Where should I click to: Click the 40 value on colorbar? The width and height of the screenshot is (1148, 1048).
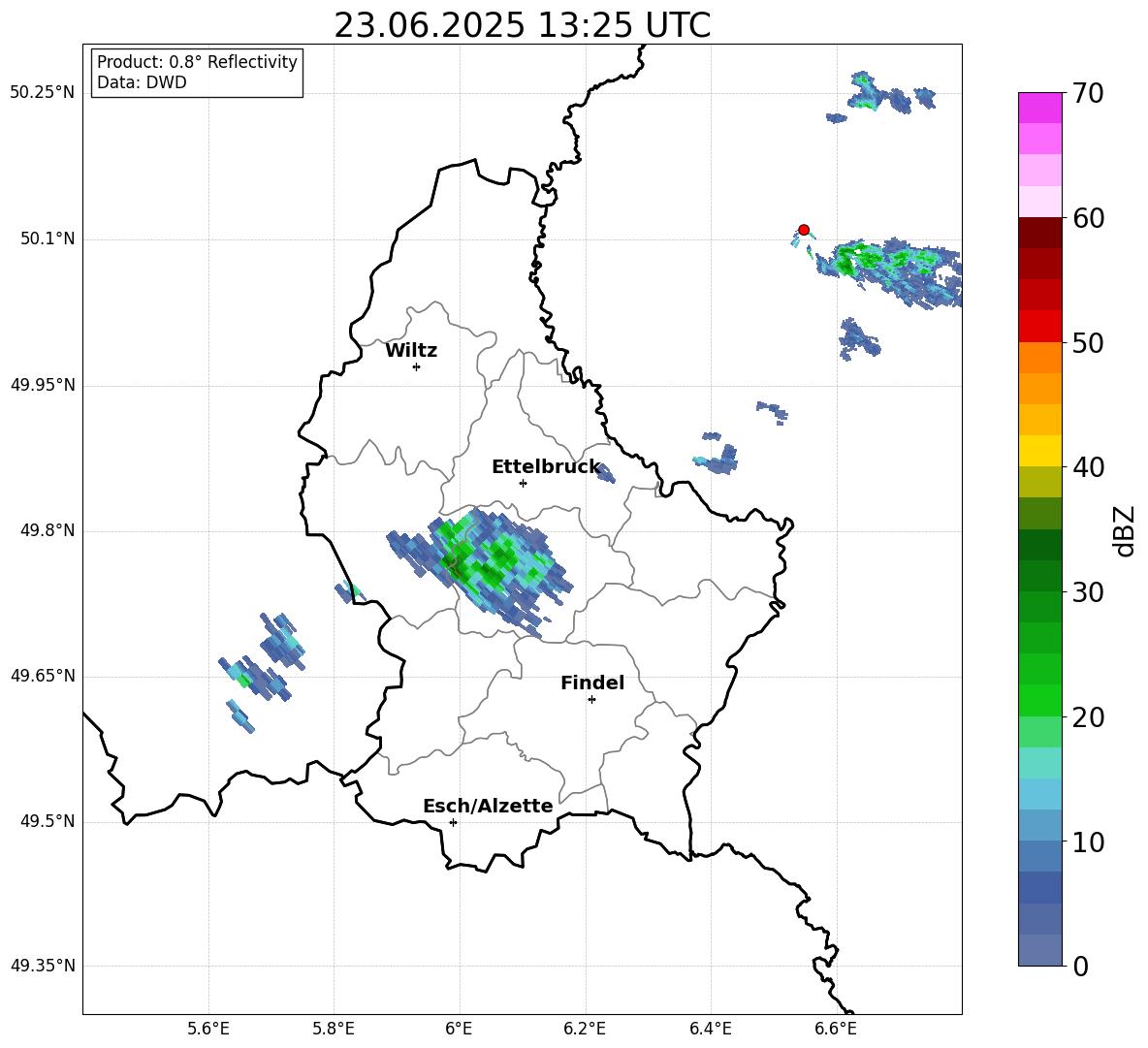click(x=1088, y=467)
